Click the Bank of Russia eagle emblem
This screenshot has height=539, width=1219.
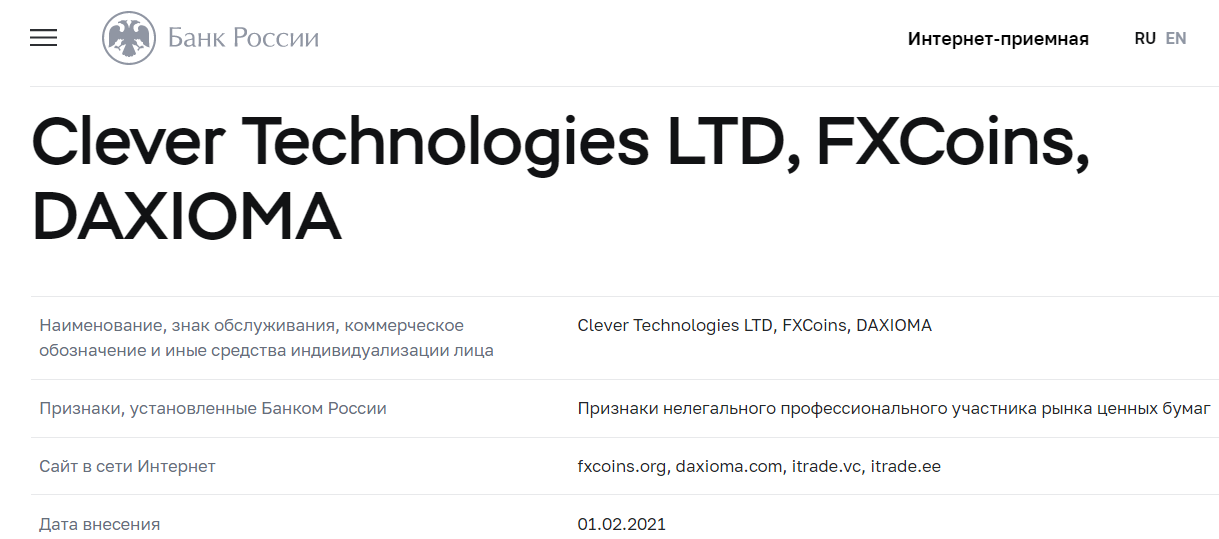(130, 39)
